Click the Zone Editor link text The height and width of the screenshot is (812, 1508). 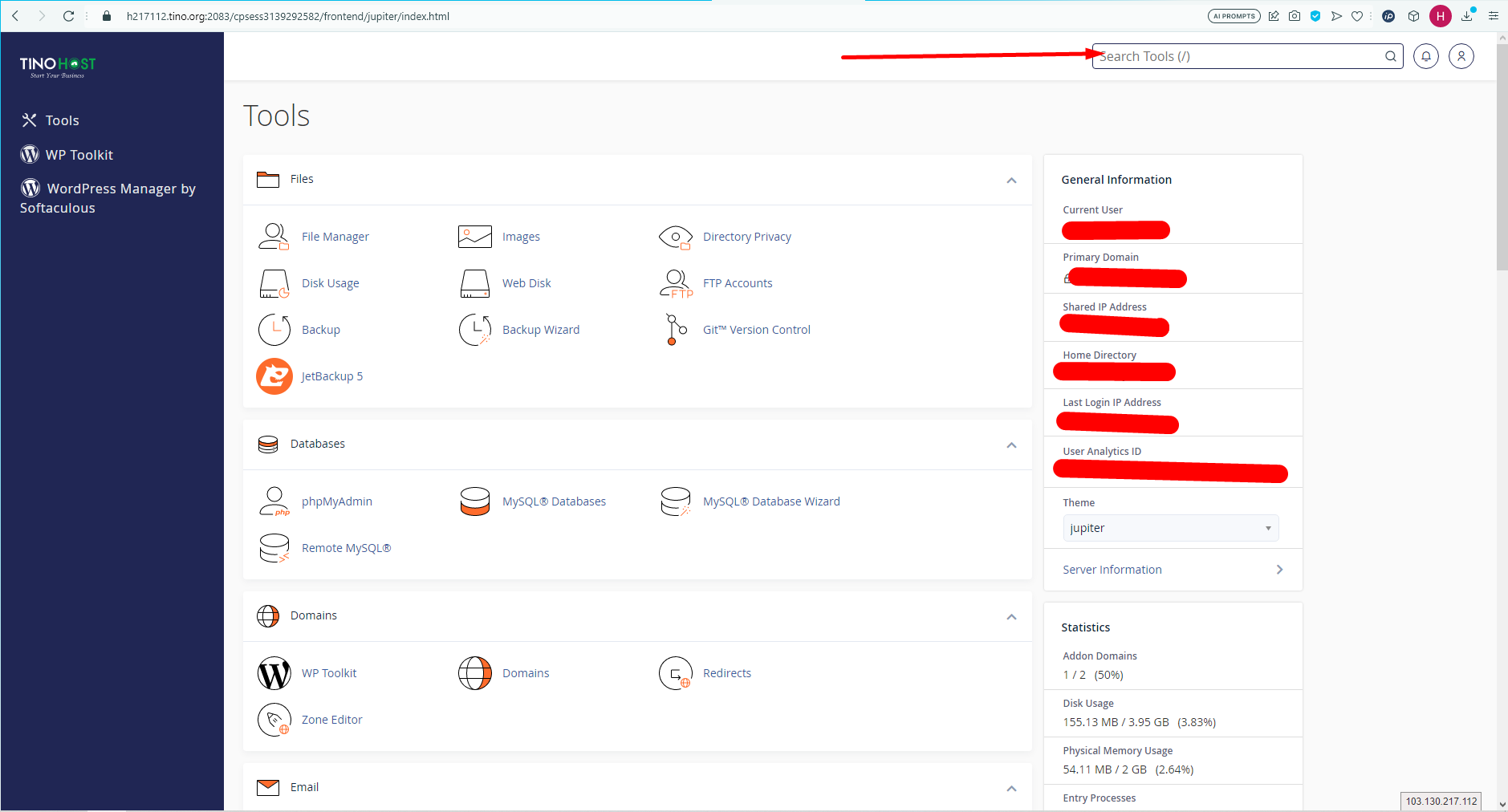pos(332,720)
